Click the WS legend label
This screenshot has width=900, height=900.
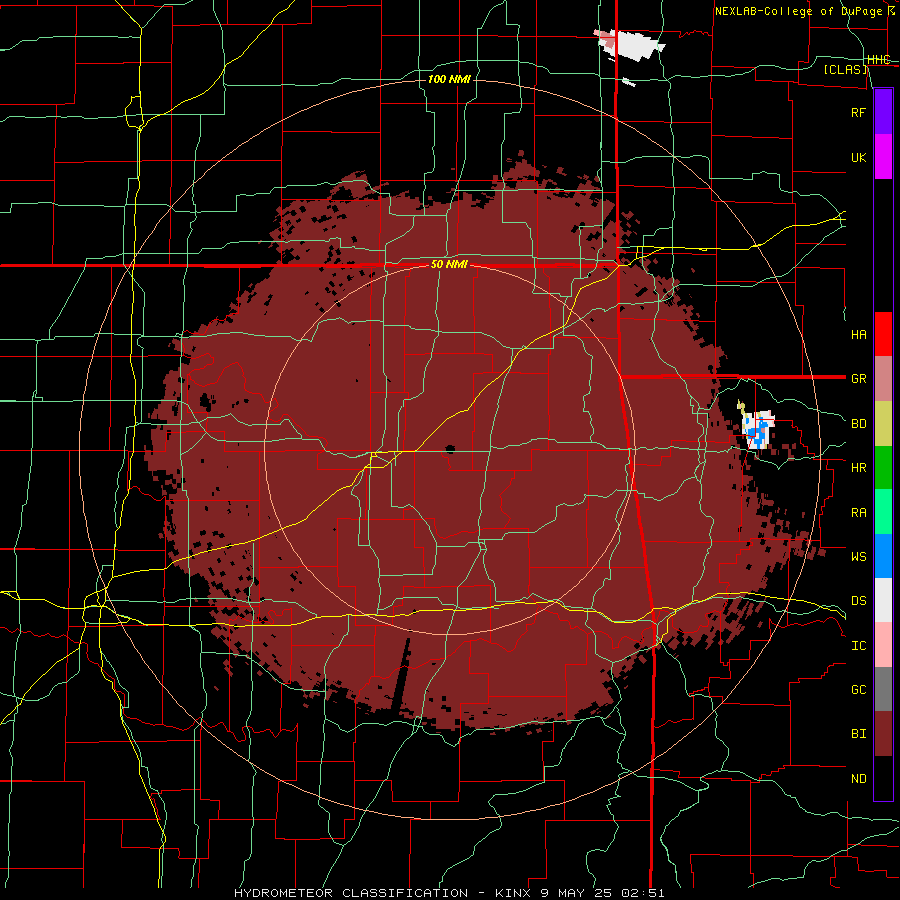click(858, 557)
